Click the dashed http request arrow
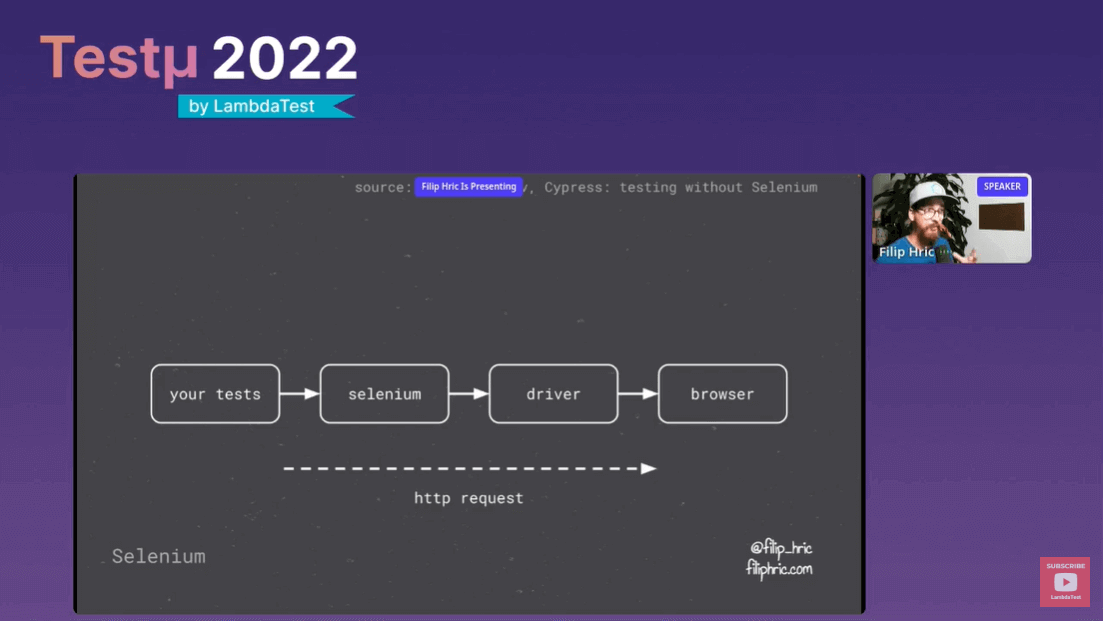Image resolution: width=1103 pixels, height=621 pixels. [x=468, y=467]
